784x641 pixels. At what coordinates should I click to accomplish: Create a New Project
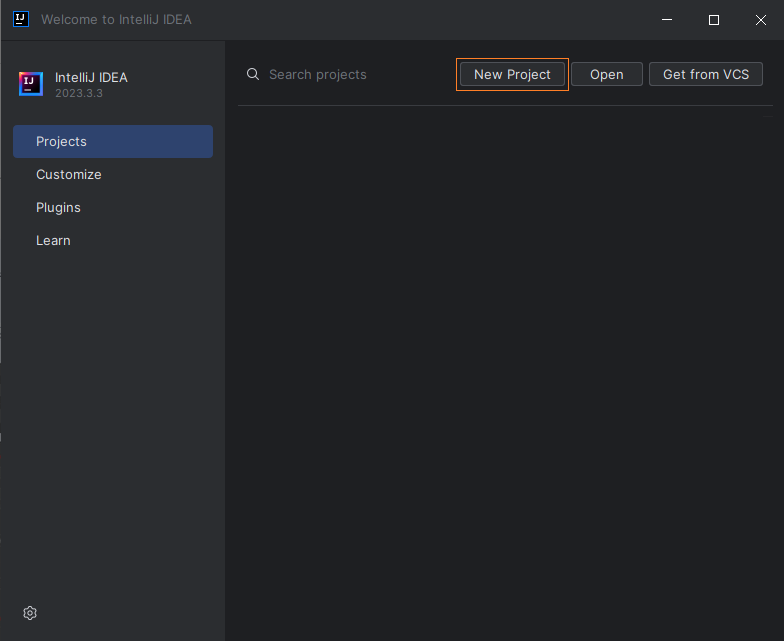click(512, 74)
